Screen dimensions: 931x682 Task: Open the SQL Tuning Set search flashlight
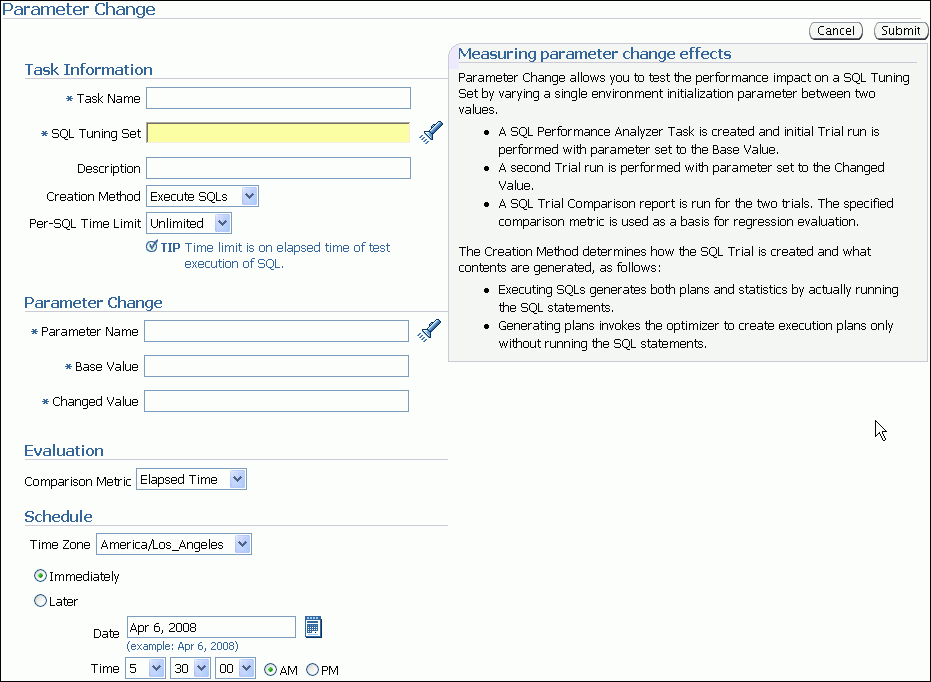(x=430, y=131)
